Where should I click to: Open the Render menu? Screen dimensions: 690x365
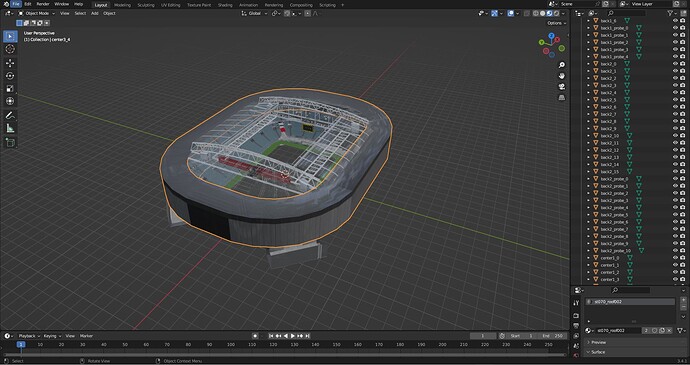[x=43, y=4]
